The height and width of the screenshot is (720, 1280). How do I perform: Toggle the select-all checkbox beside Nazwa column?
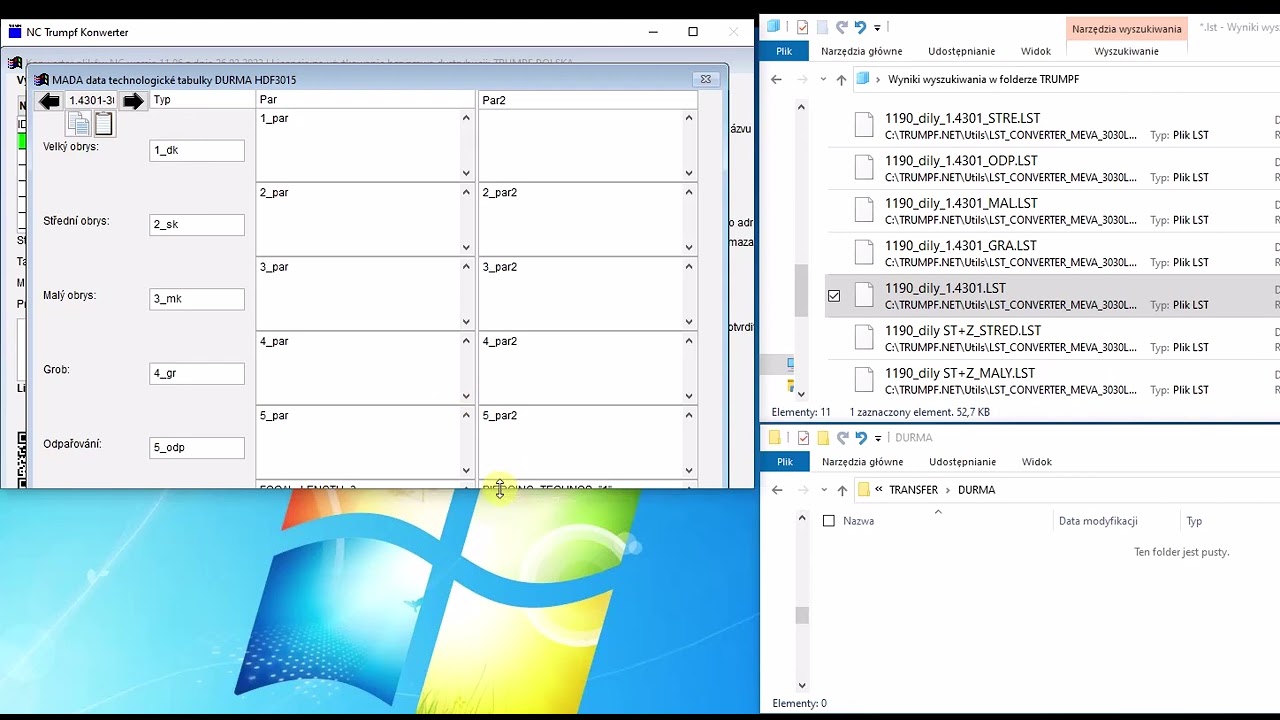pos(828,521)
